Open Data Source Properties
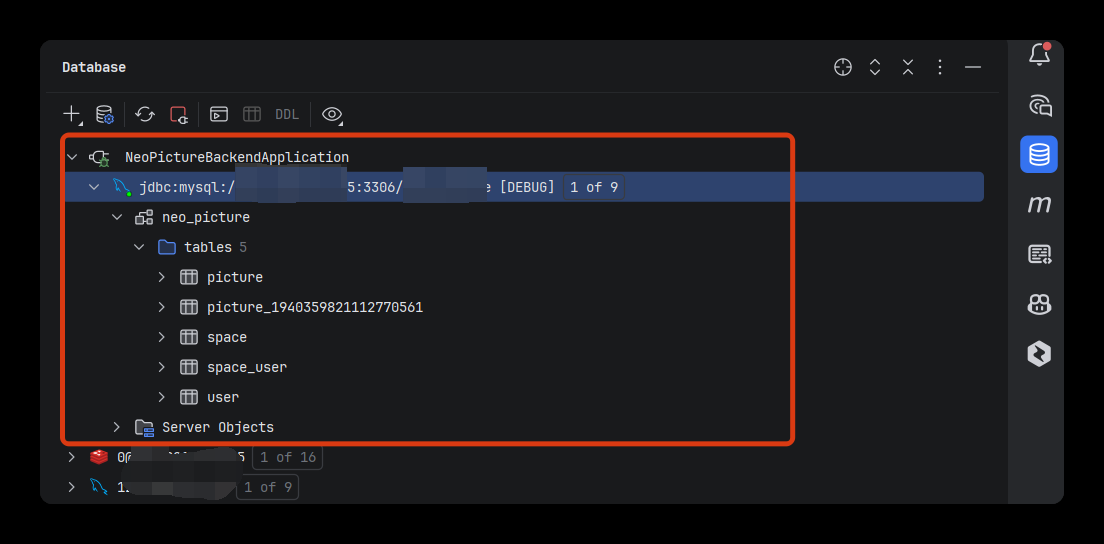 pyautogui.click(x=104, y=114)
